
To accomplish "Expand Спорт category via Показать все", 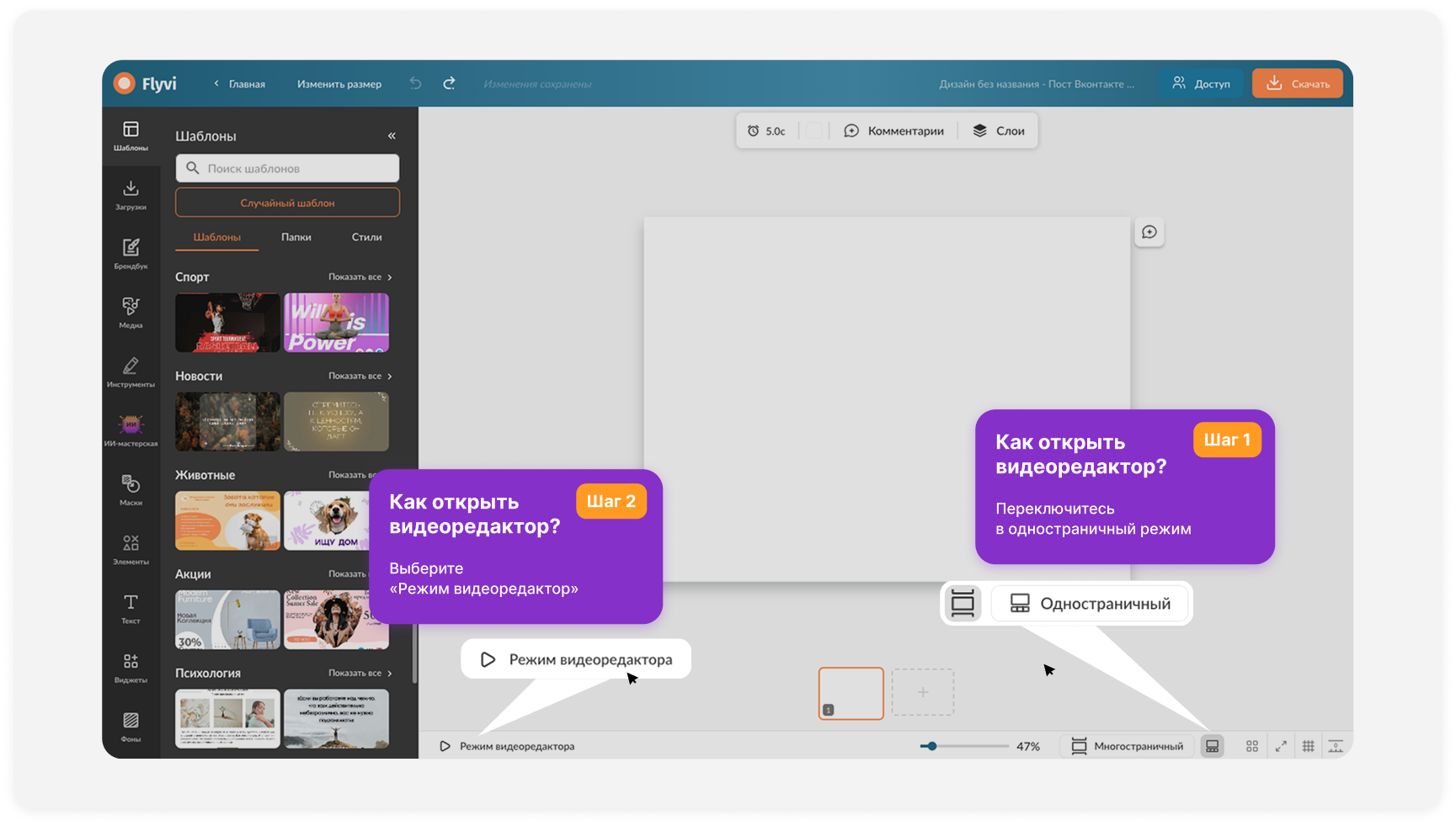I will click(x=360, y=277).
